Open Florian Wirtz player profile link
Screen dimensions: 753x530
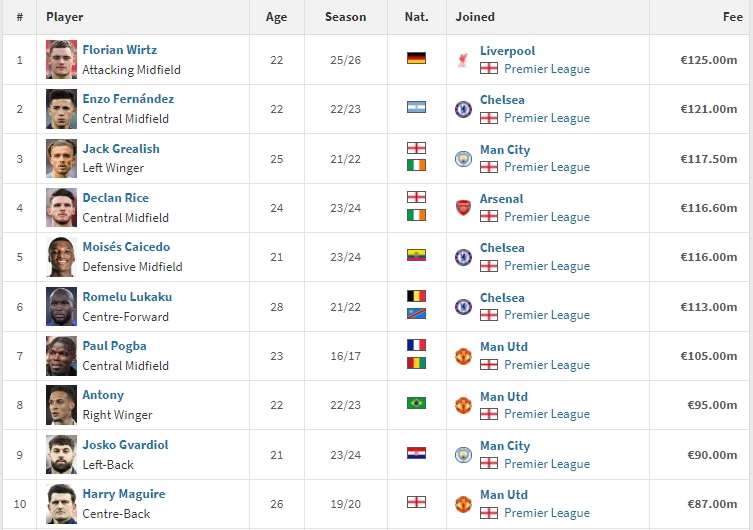click(x=120, y=50)
